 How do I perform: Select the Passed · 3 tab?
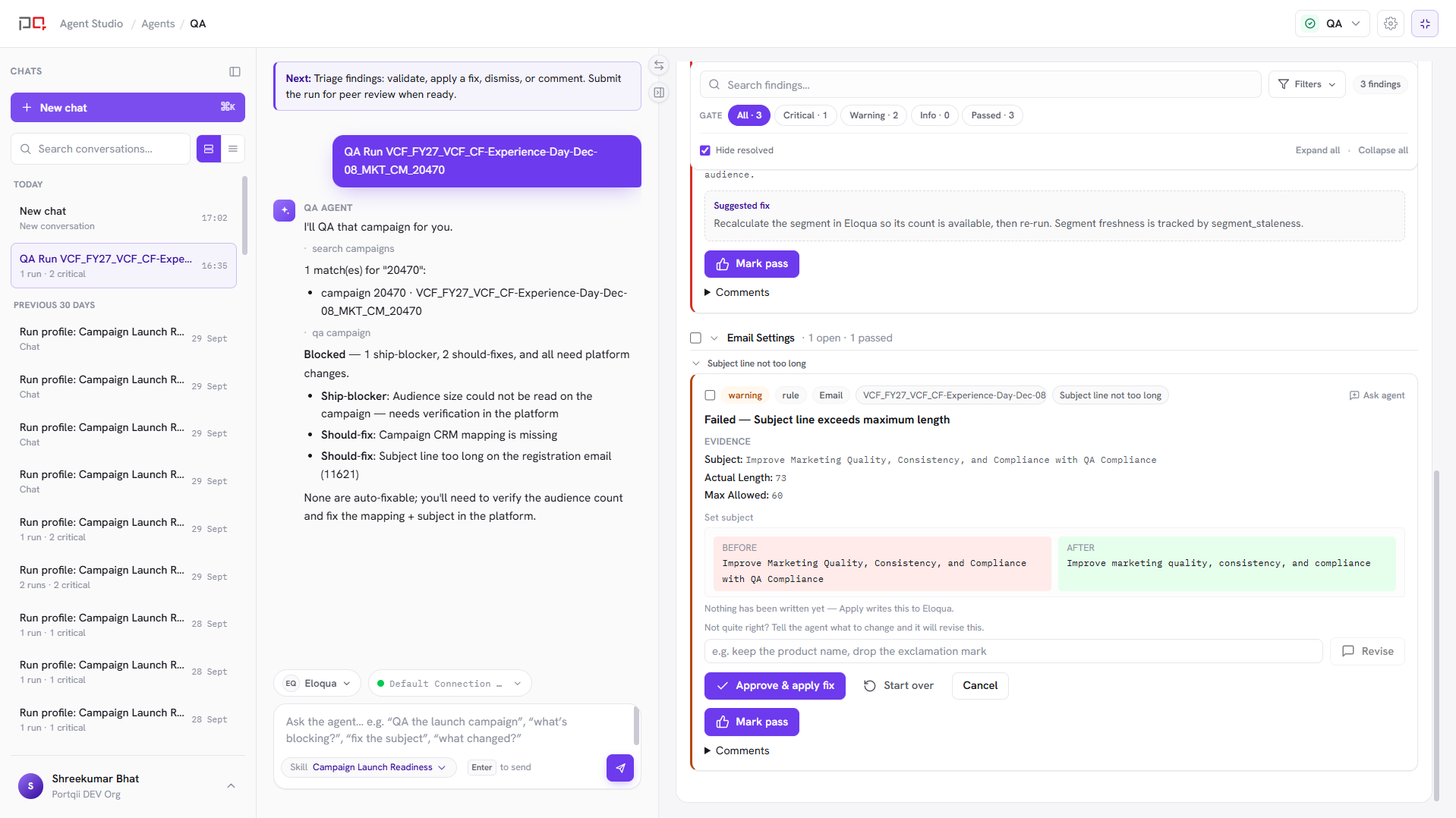[993, 115]
